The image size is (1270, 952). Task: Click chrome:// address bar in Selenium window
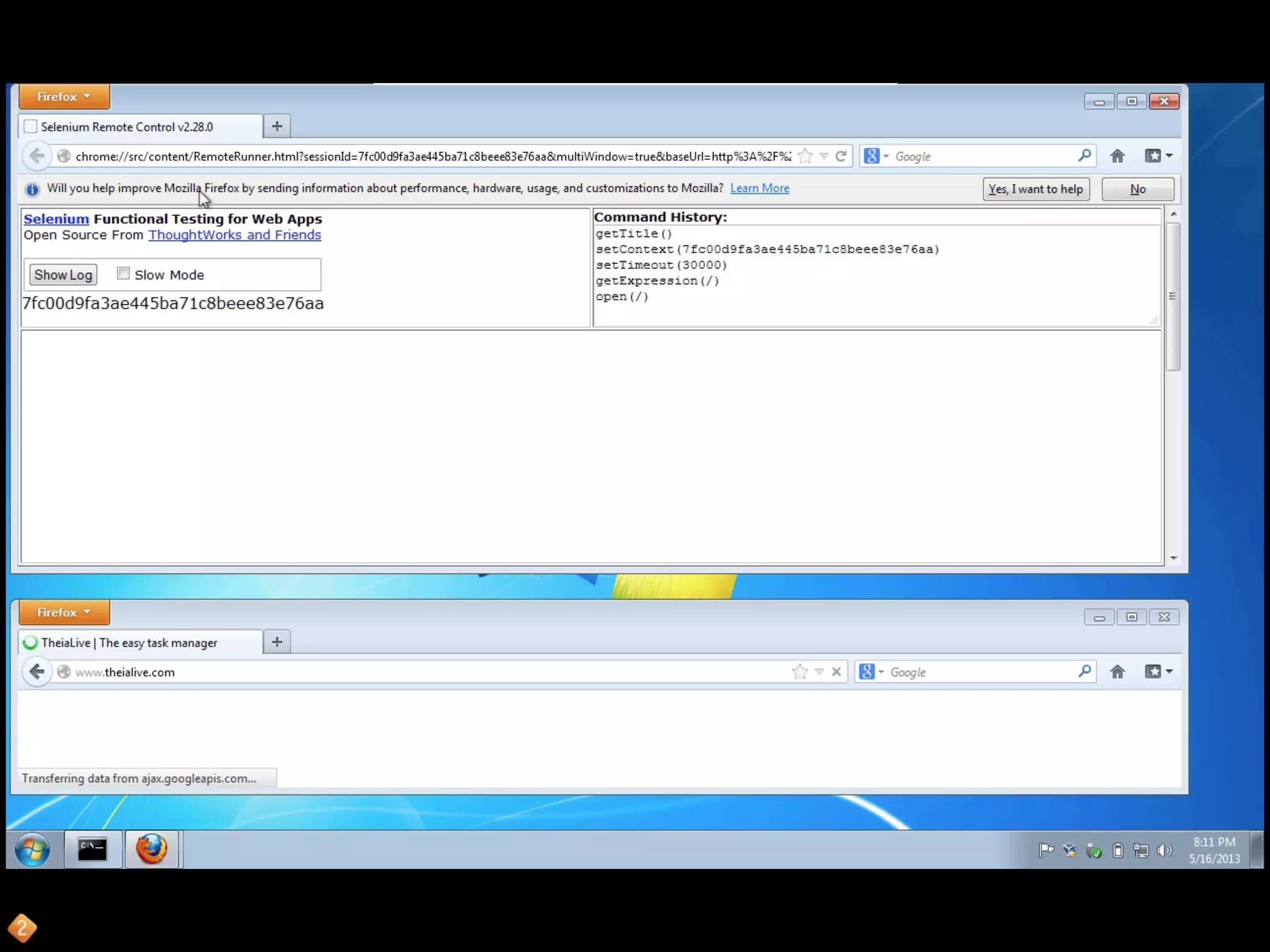click(x=433, y=156)
